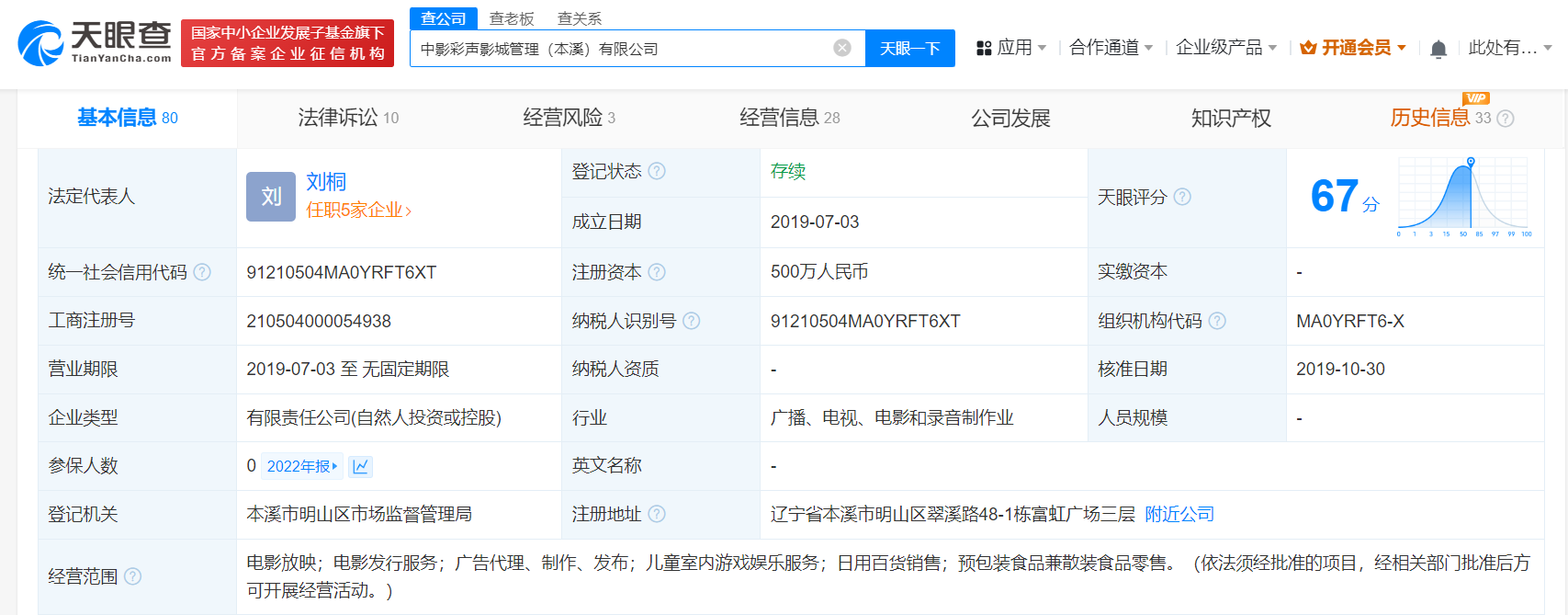Click help icon next to 历史信息 tab
The height and width of the screenshot is (615, 1568).
tap(1506, 119)
